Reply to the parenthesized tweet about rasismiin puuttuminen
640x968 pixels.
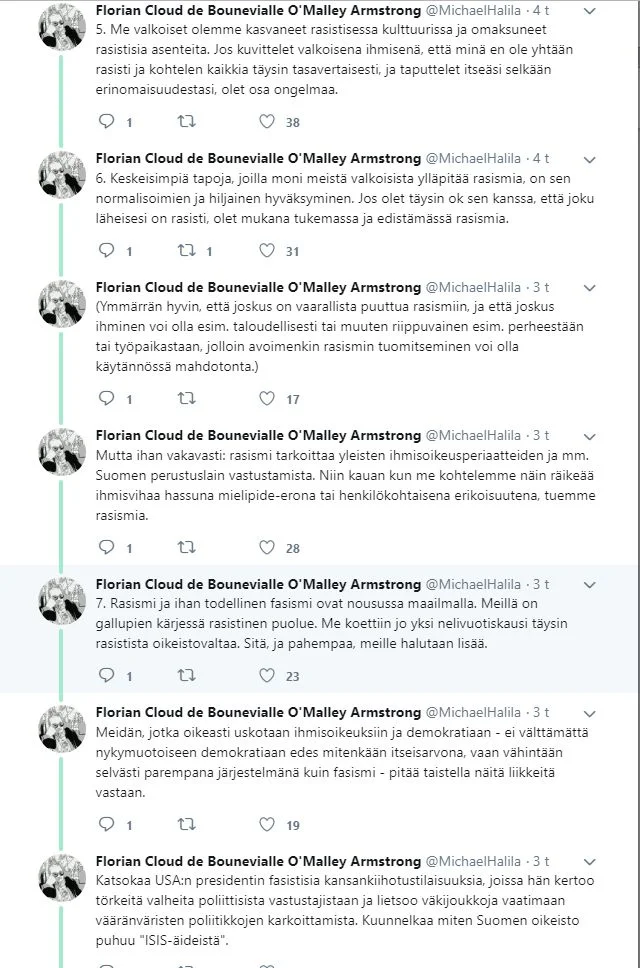107,398
